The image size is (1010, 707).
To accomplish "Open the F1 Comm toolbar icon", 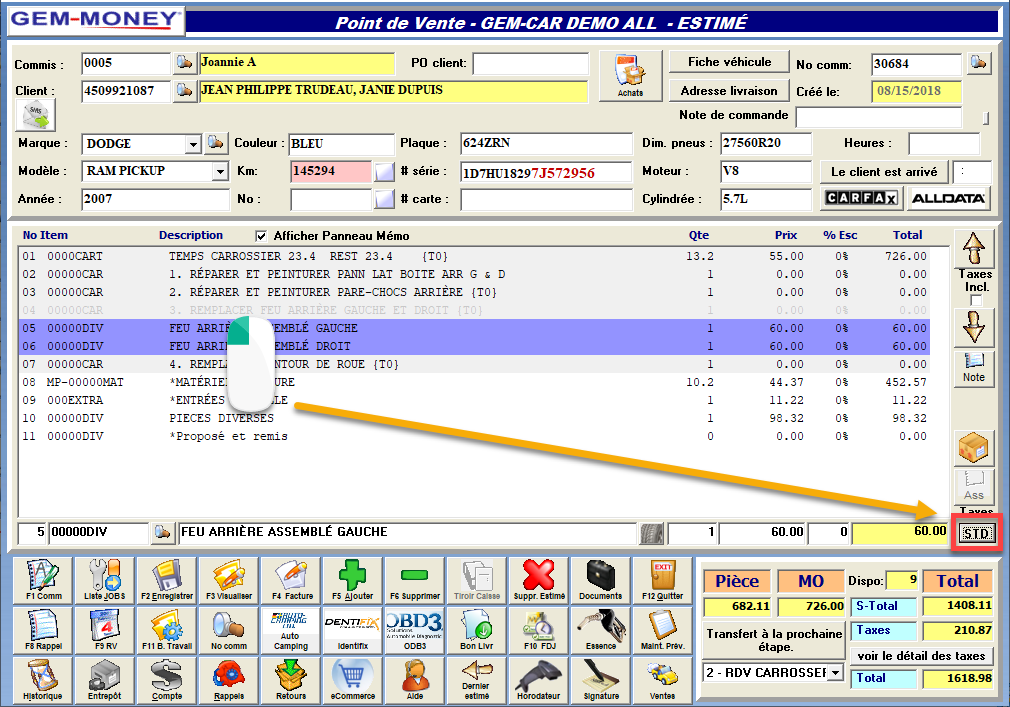I will (x=43, y=581).
